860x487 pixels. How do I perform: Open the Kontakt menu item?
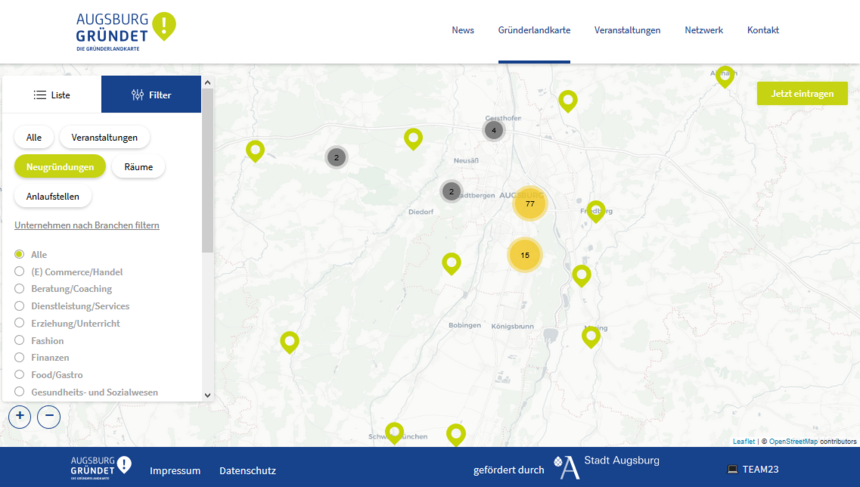762,30
